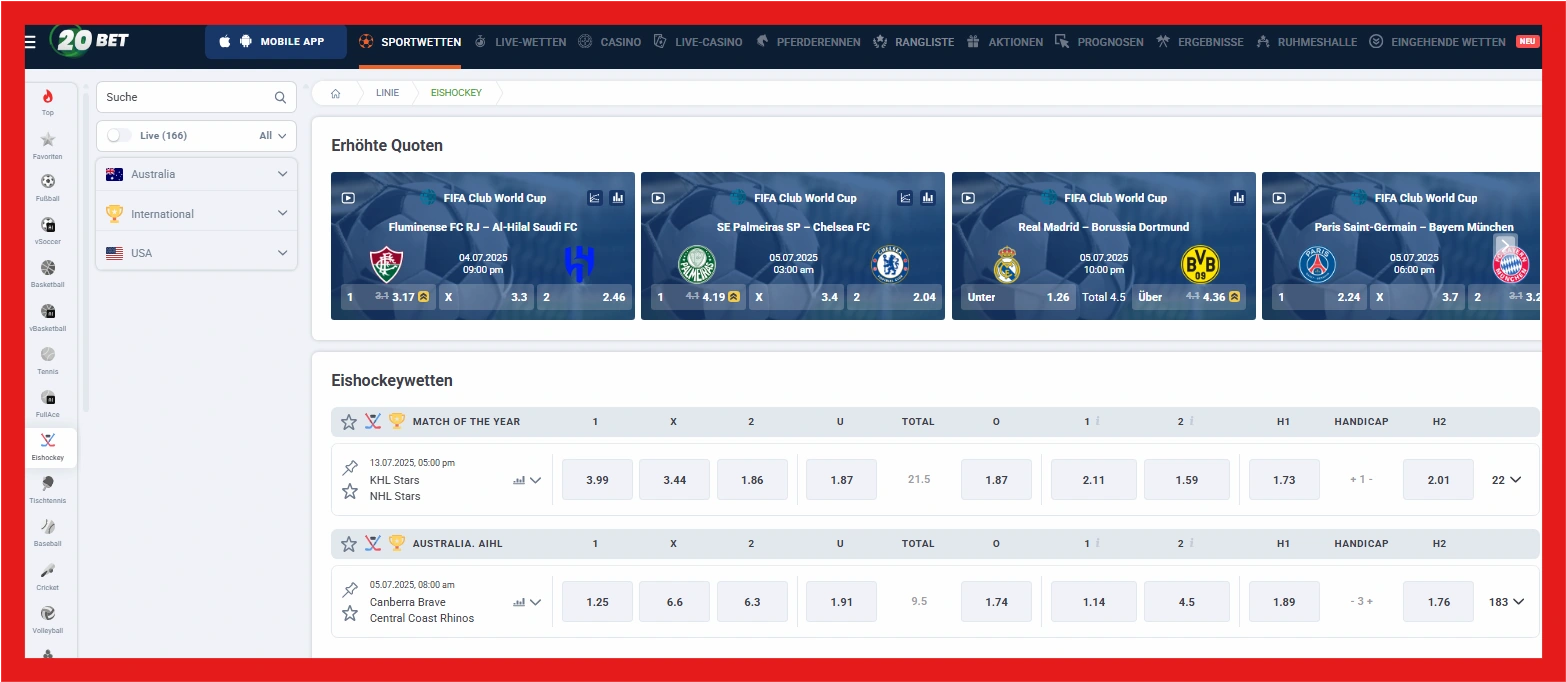This screenshot has height=682, width=1566.
Task: Expand the Australia country list
Action: point(197,174)
